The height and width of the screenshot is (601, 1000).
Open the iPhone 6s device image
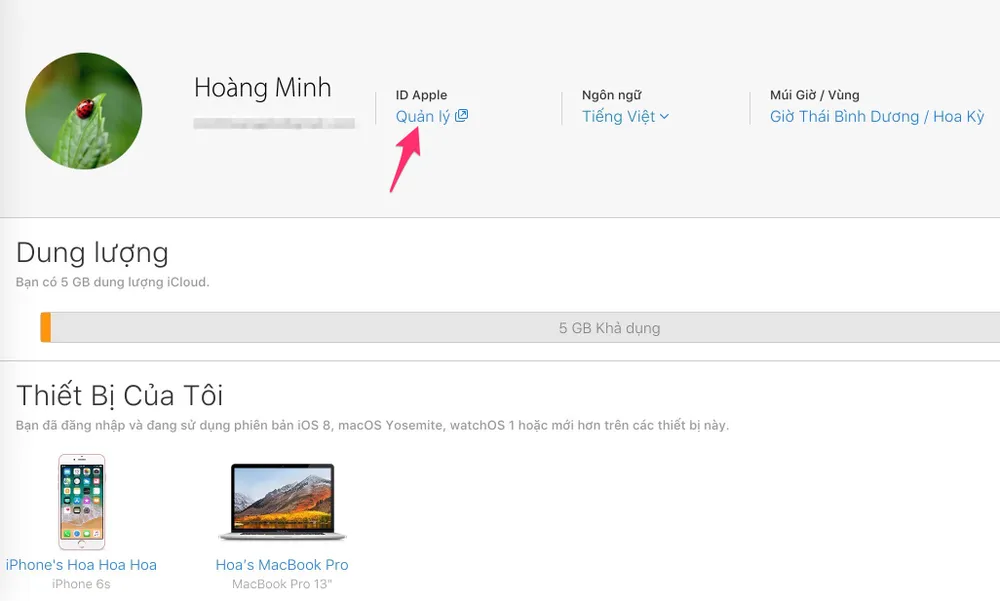tap(81, 501)
